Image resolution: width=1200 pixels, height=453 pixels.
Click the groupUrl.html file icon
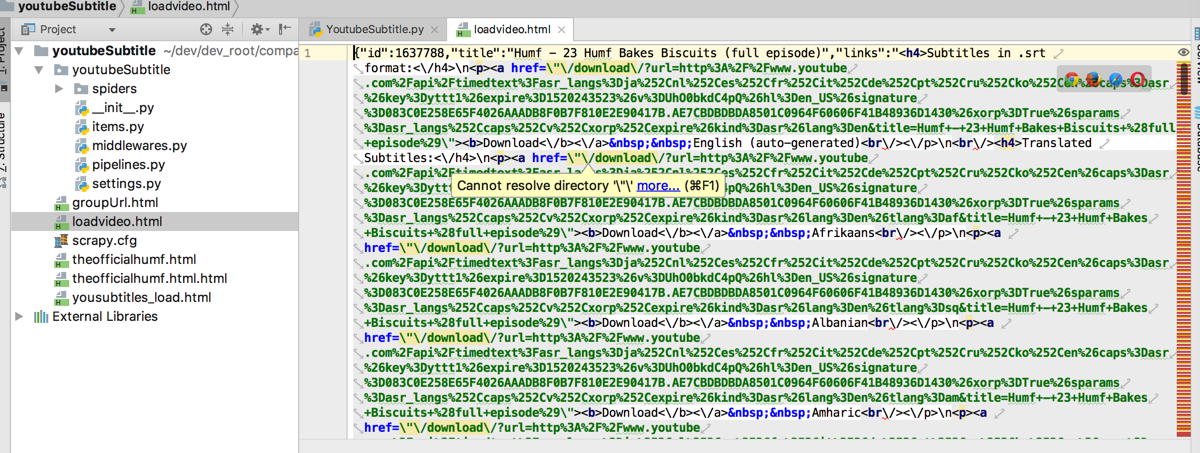pyautogui.click(x=62, y=203)
